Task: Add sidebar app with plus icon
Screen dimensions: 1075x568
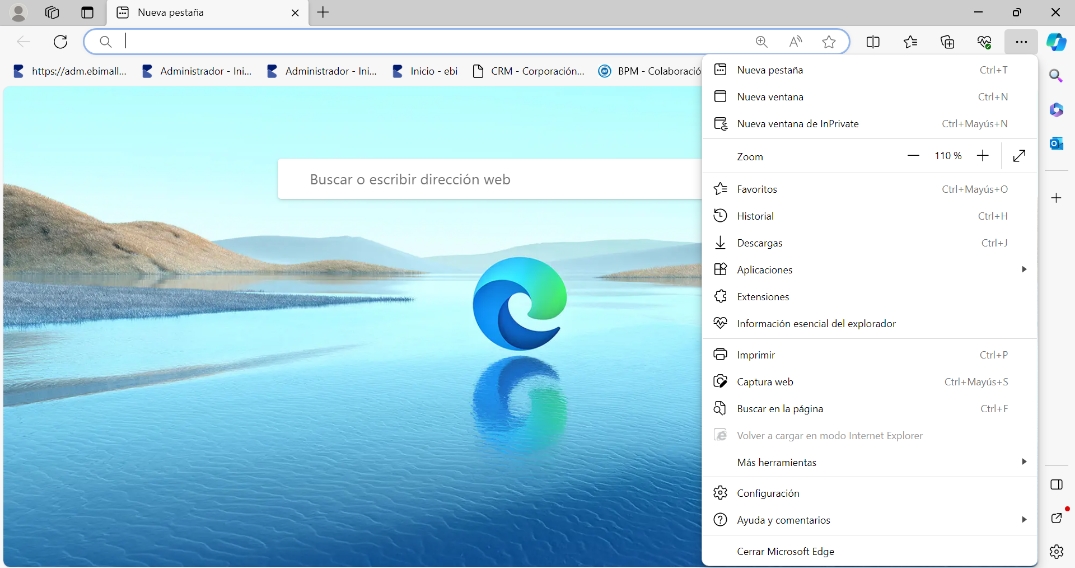Action: coord(1056,198)
